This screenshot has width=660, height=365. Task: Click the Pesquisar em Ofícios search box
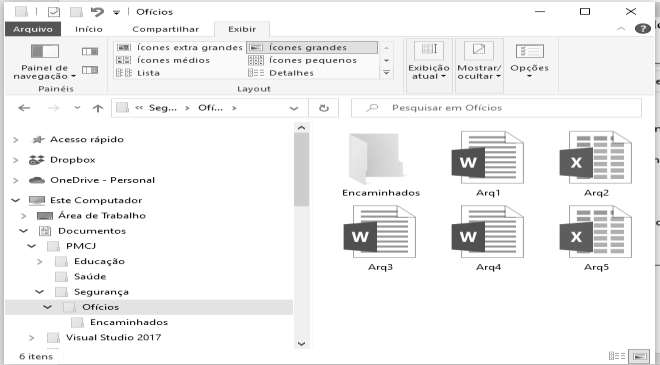[x=496, y=108]
